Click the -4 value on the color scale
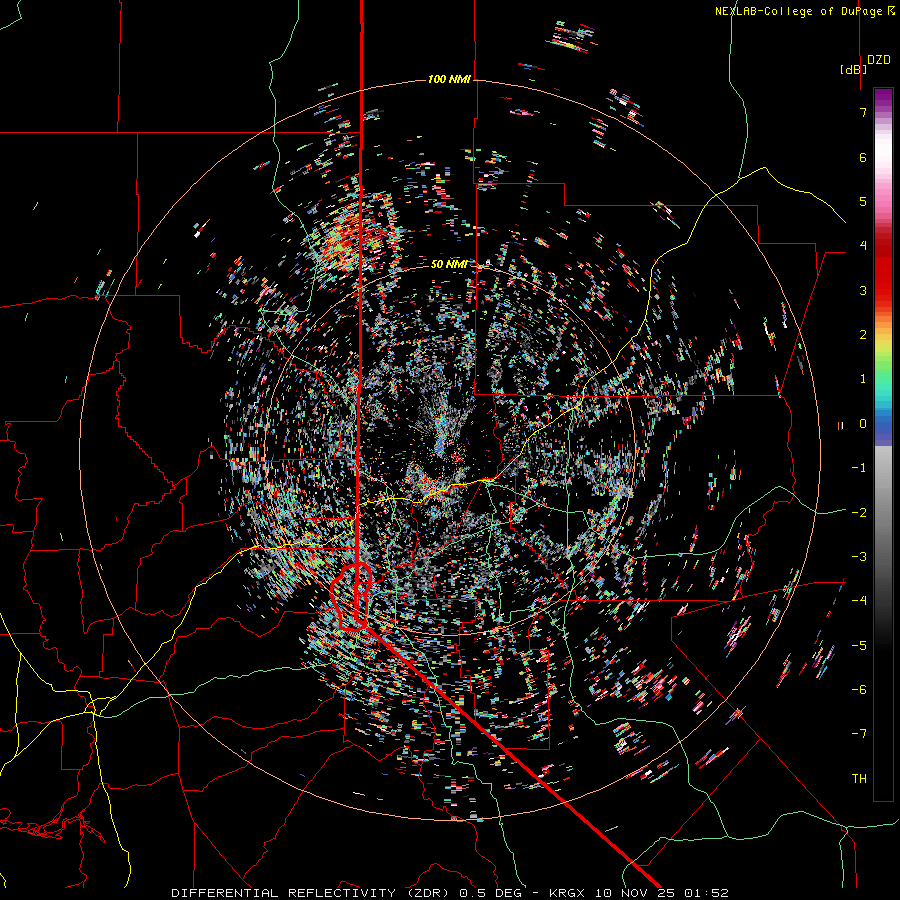This screenshot has height=900, width=900. [x=859, y=601]
